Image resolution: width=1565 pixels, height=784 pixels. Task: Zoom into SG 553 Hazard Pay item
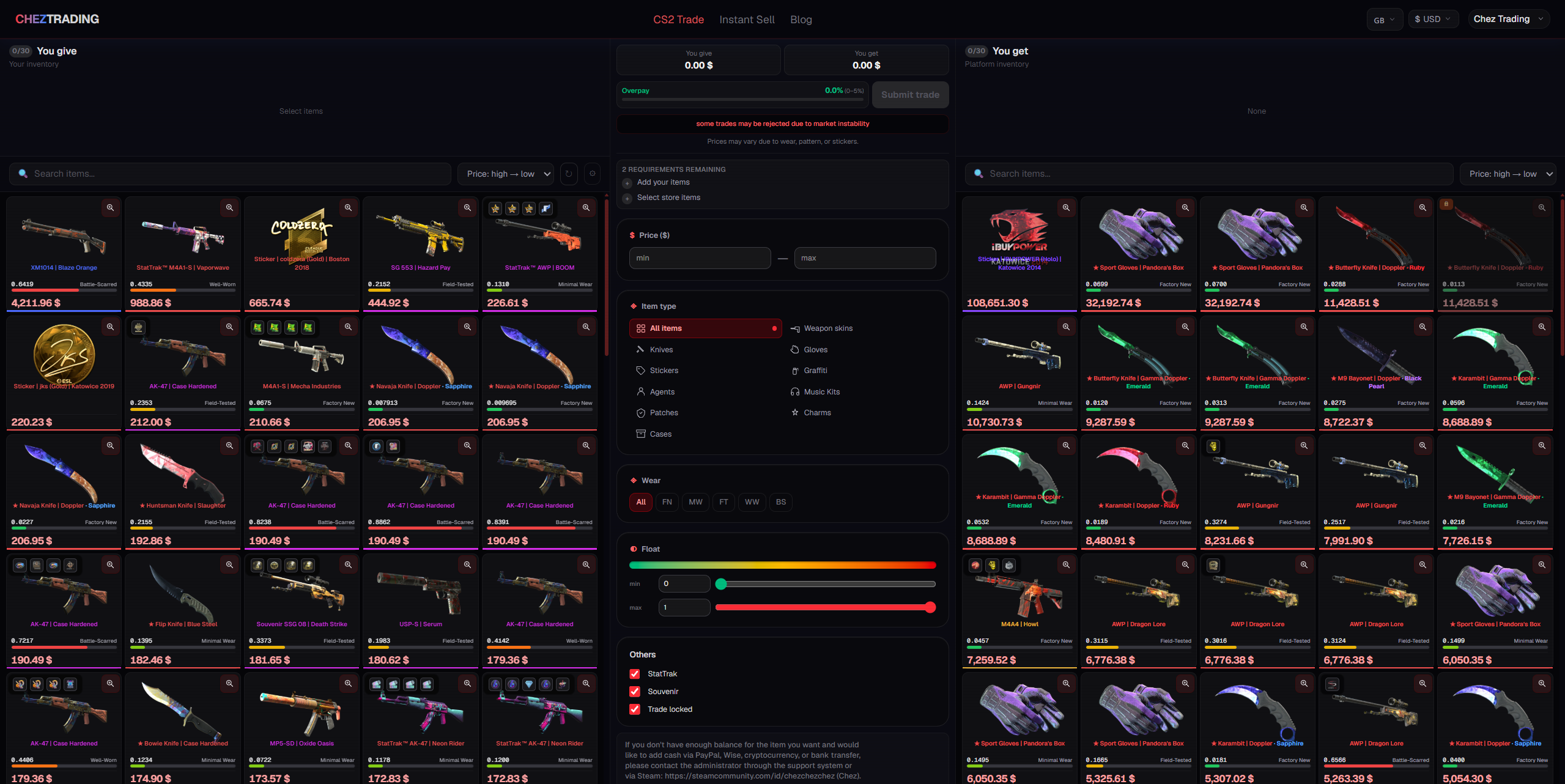pos(467,208)
